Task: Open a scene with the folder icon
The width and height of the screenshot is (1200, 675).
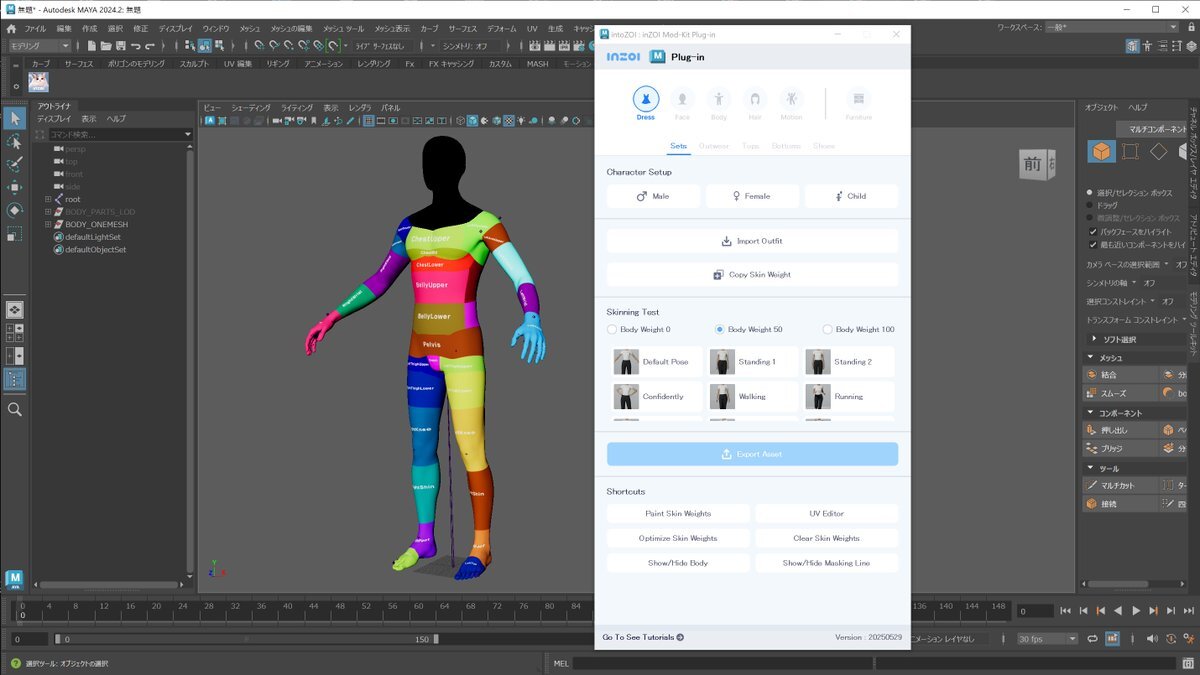Action: [x=106, y=45]
